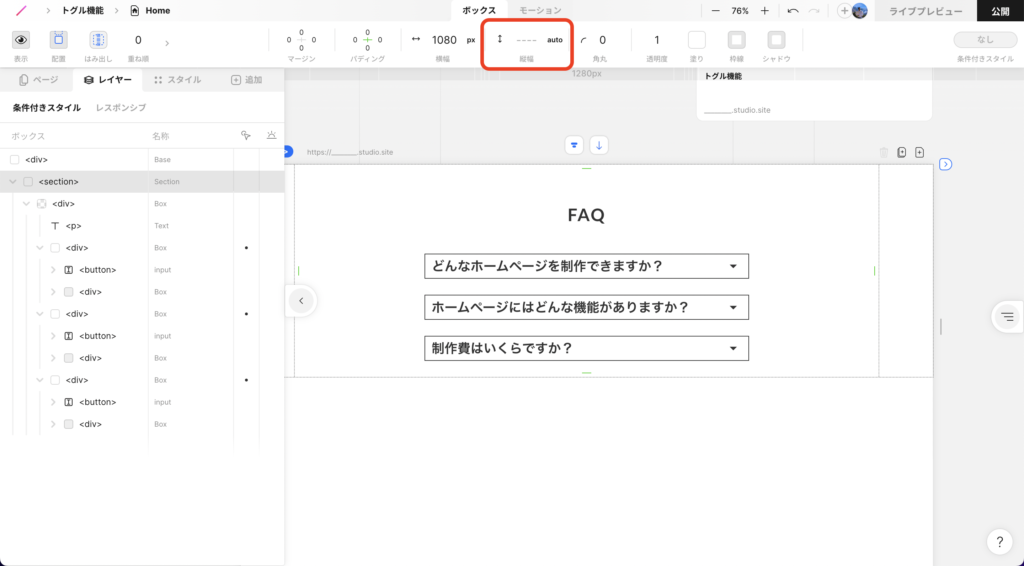Open the 枠線 border swatch
The image size is (1024, 566).
coord(737,40)
